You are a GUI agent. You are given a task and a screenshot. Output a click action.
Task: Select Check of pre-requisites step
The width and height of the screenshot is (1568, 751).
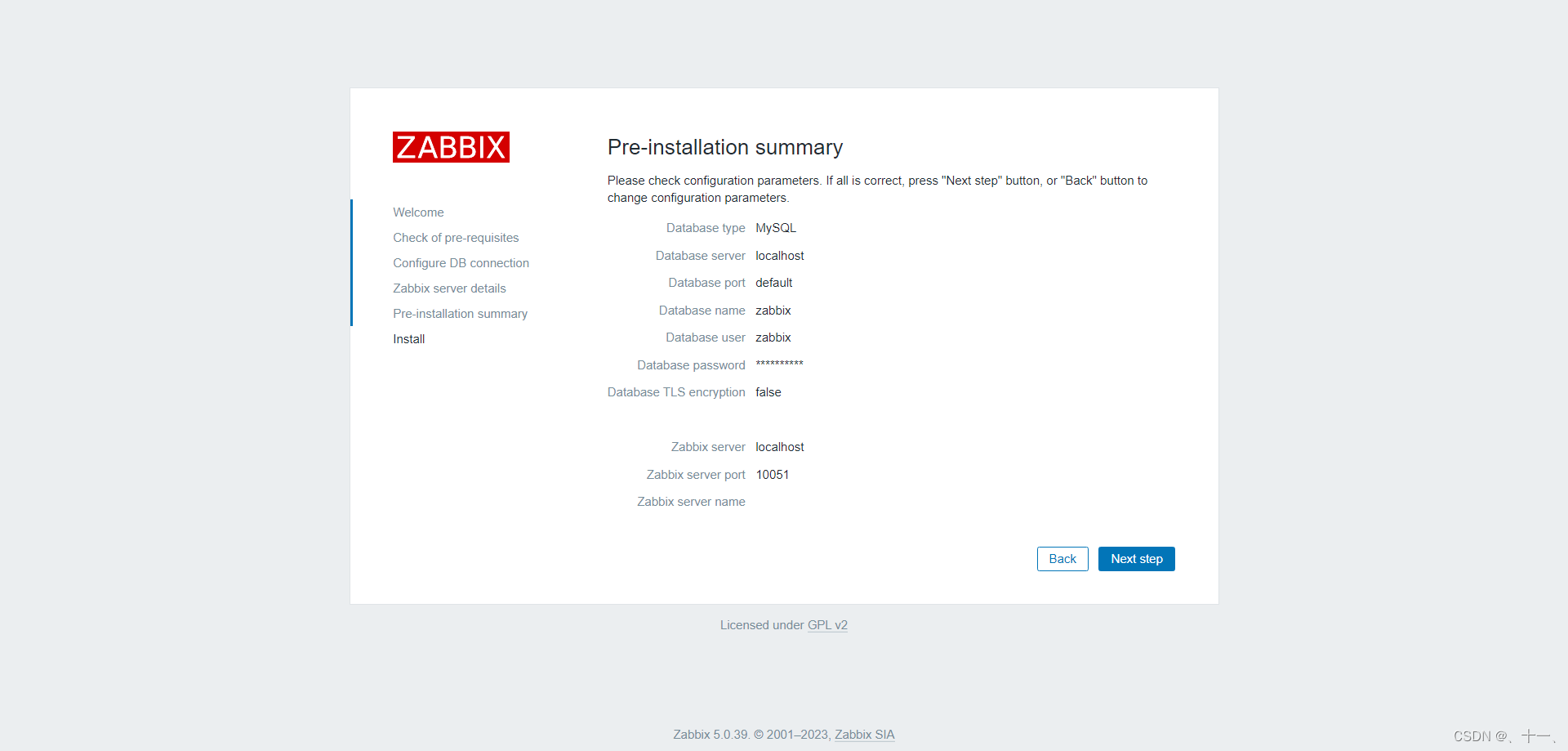pos(456,238)
